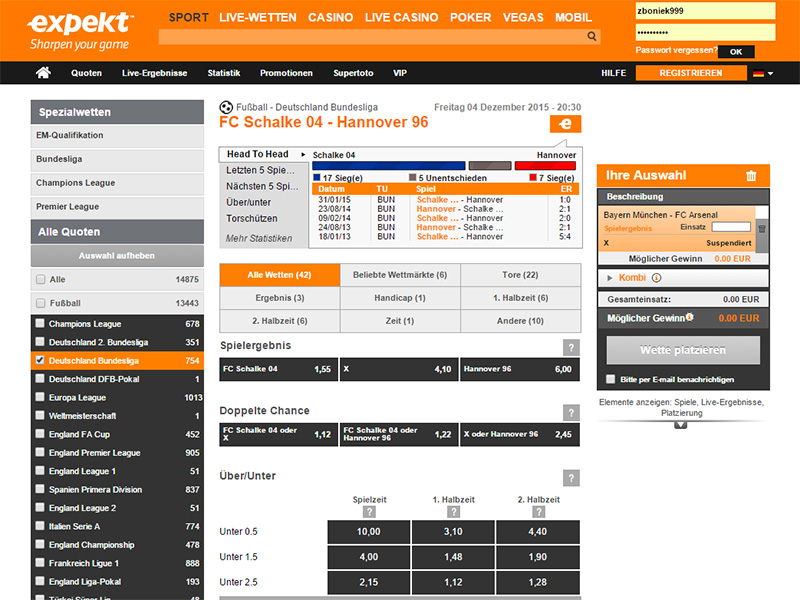
Task: Open the SPORT menu
Action: [x=189, y=18]
